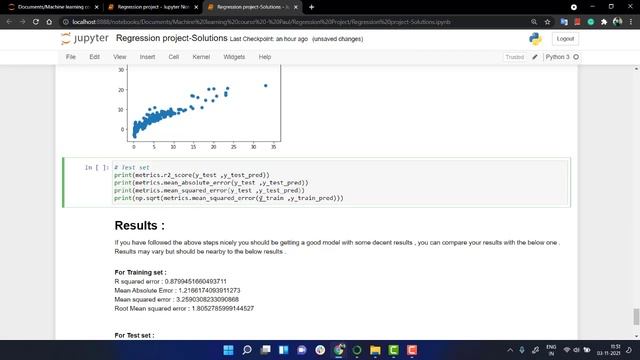The height and width of the screenshot is (360, 640).
Task: Click the browser home icon
Action: click(49, 22)
